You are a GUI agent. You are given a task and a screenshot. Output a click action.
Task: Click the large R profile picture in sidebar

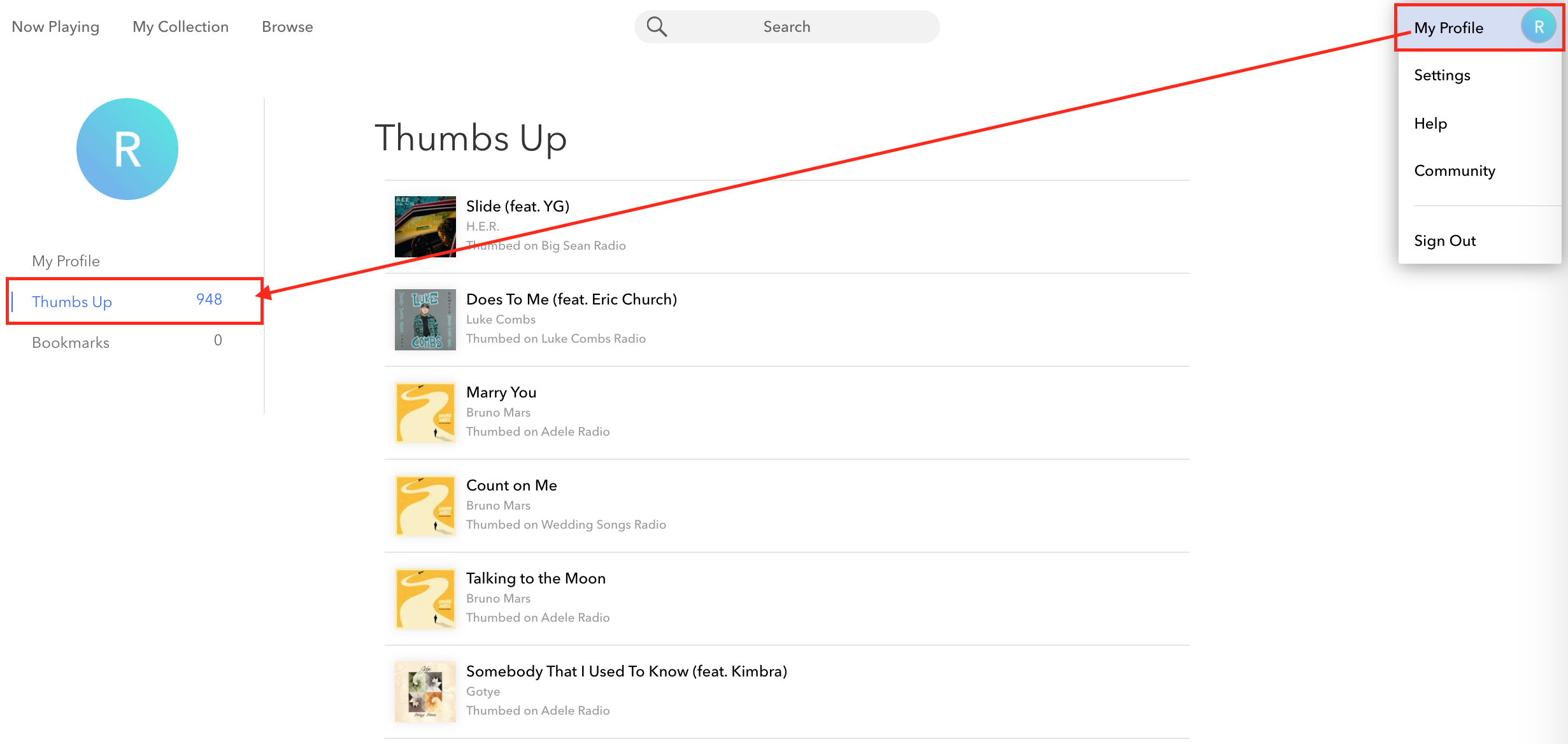[127, 148]
